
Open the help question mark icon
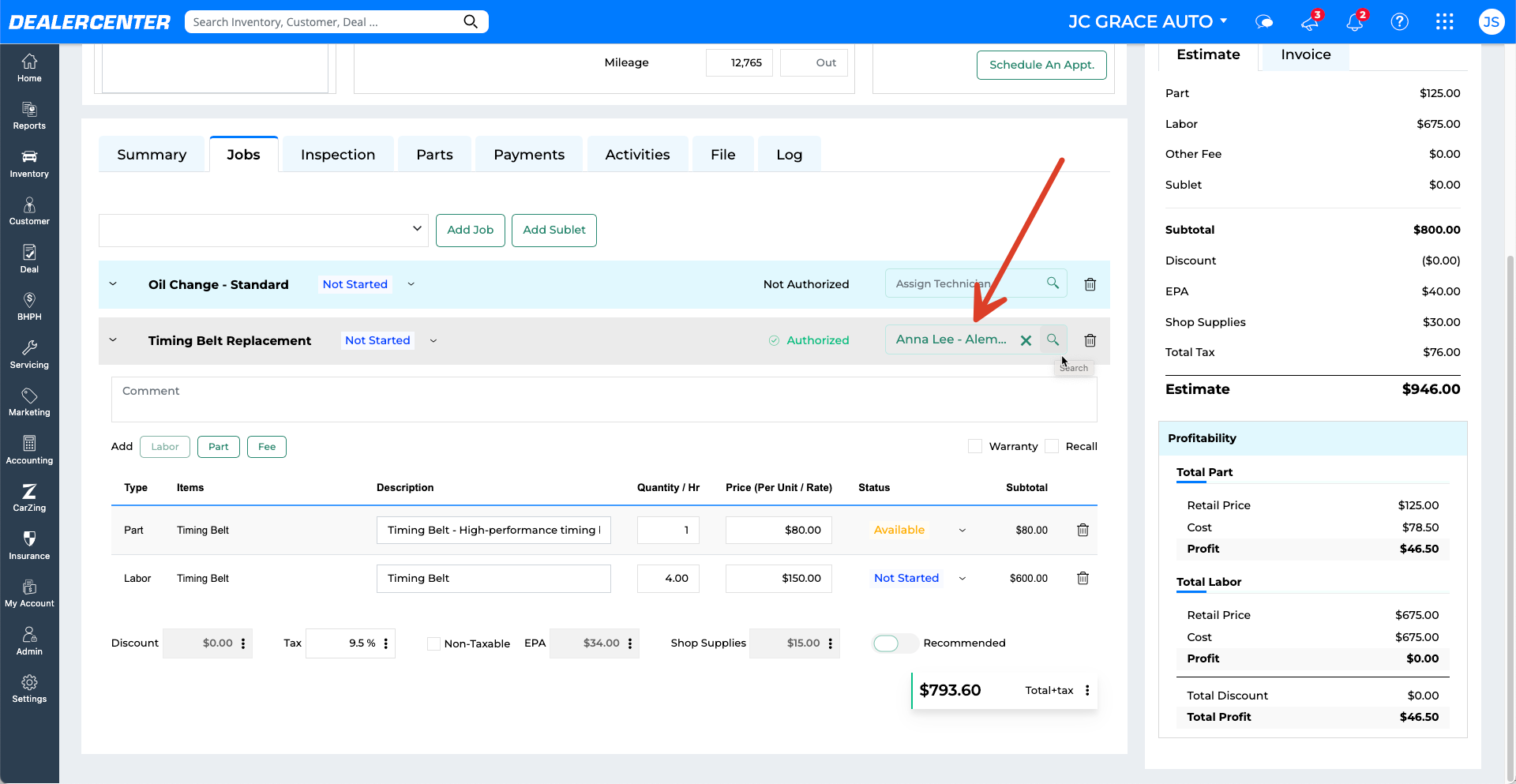pos(1400,21)
